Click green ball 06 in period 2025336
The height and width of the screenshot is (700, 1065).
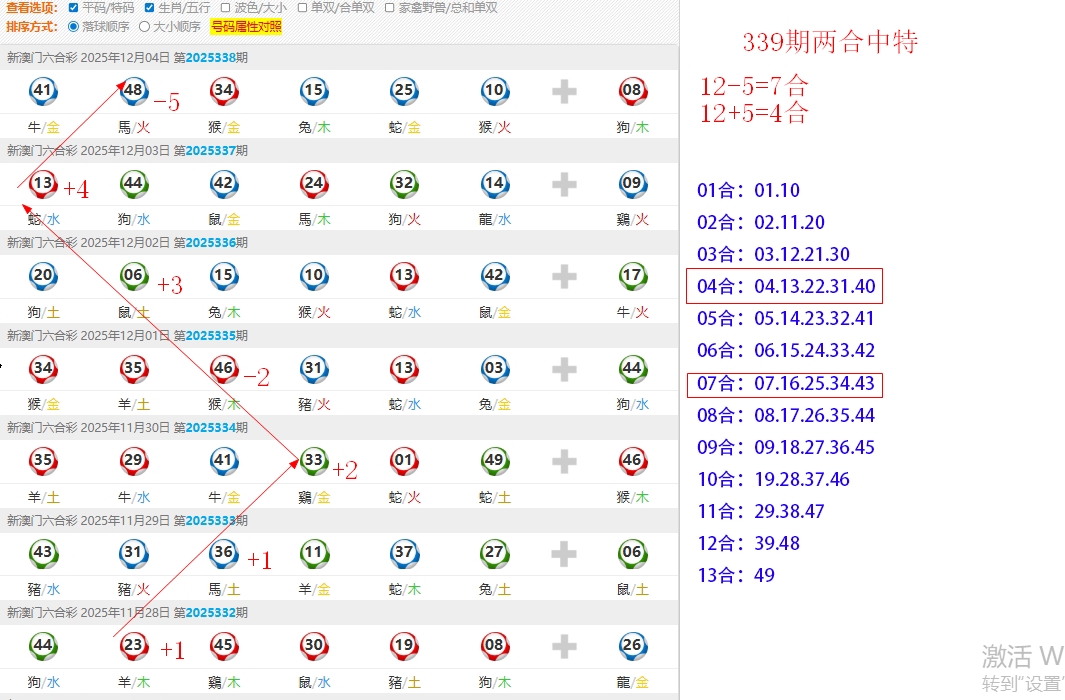pos(133,276)
